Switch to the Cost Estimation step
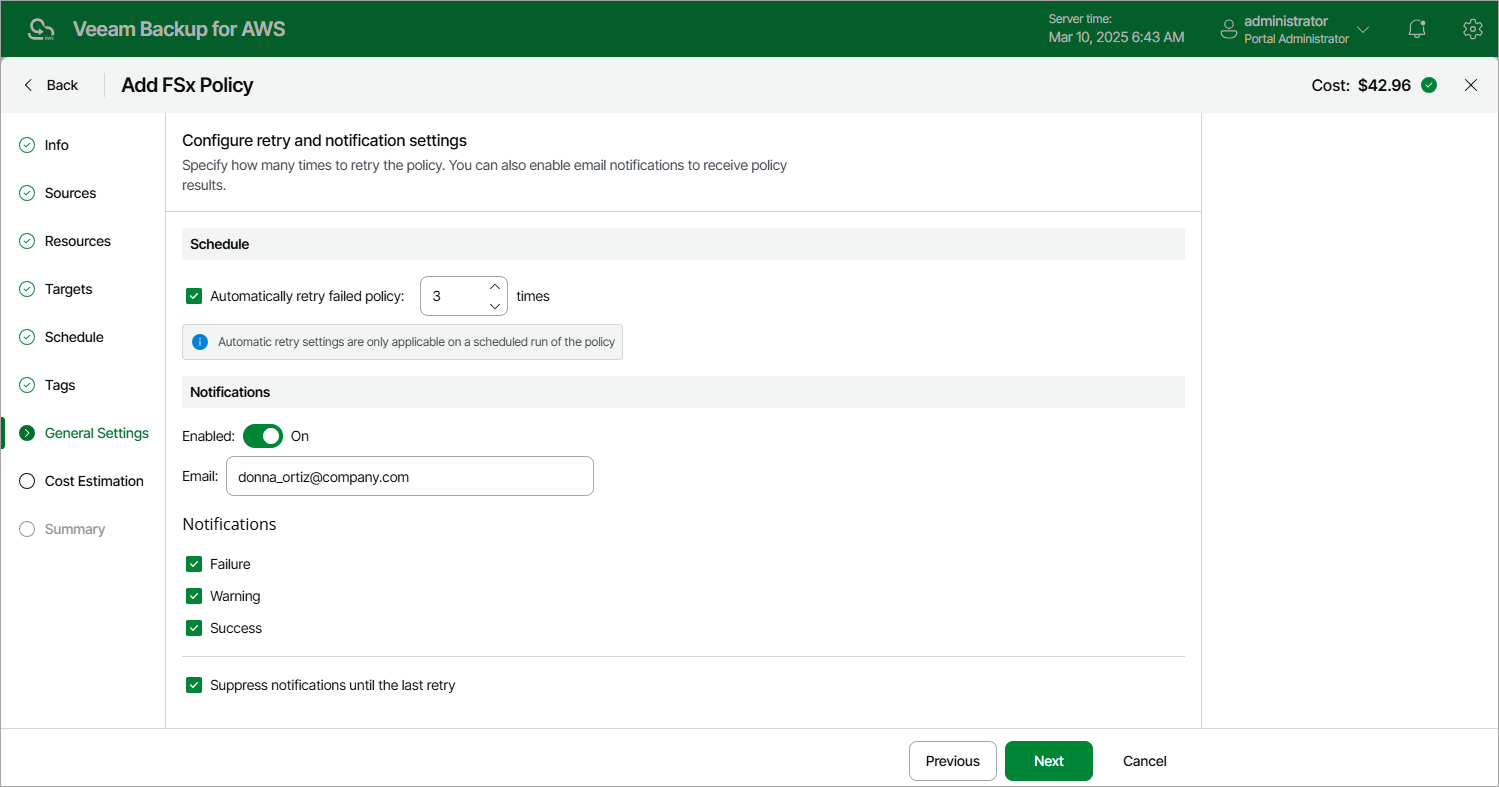This screenshot has height=787, width=1499. point(94,480)
